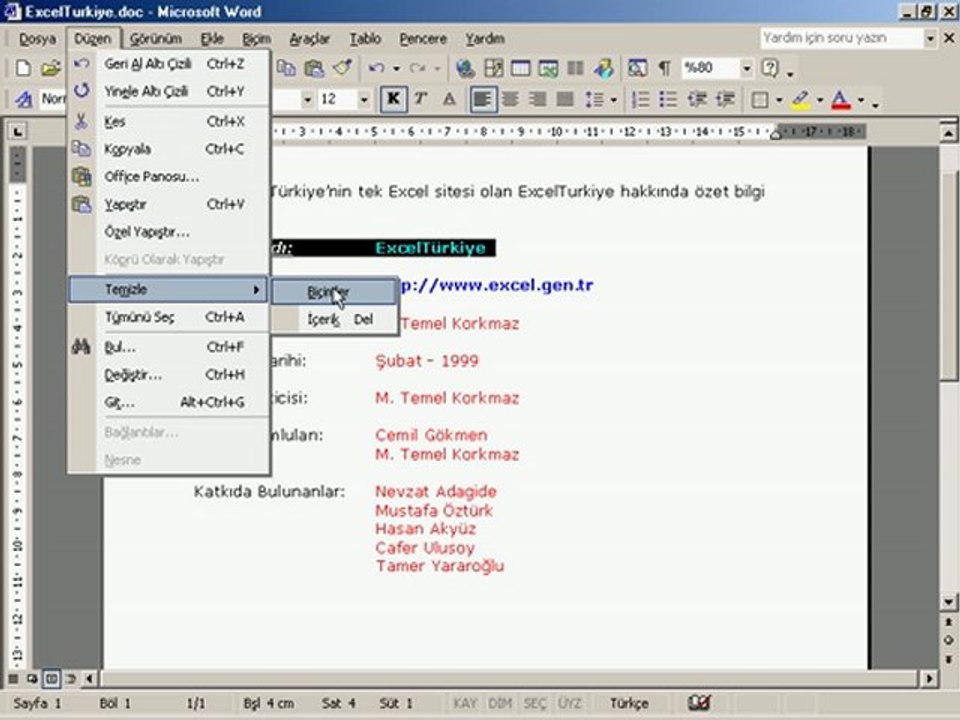This screenshot has width=960, height=720.
Task: Click the red font color button
Action: (x=841, y=99)
